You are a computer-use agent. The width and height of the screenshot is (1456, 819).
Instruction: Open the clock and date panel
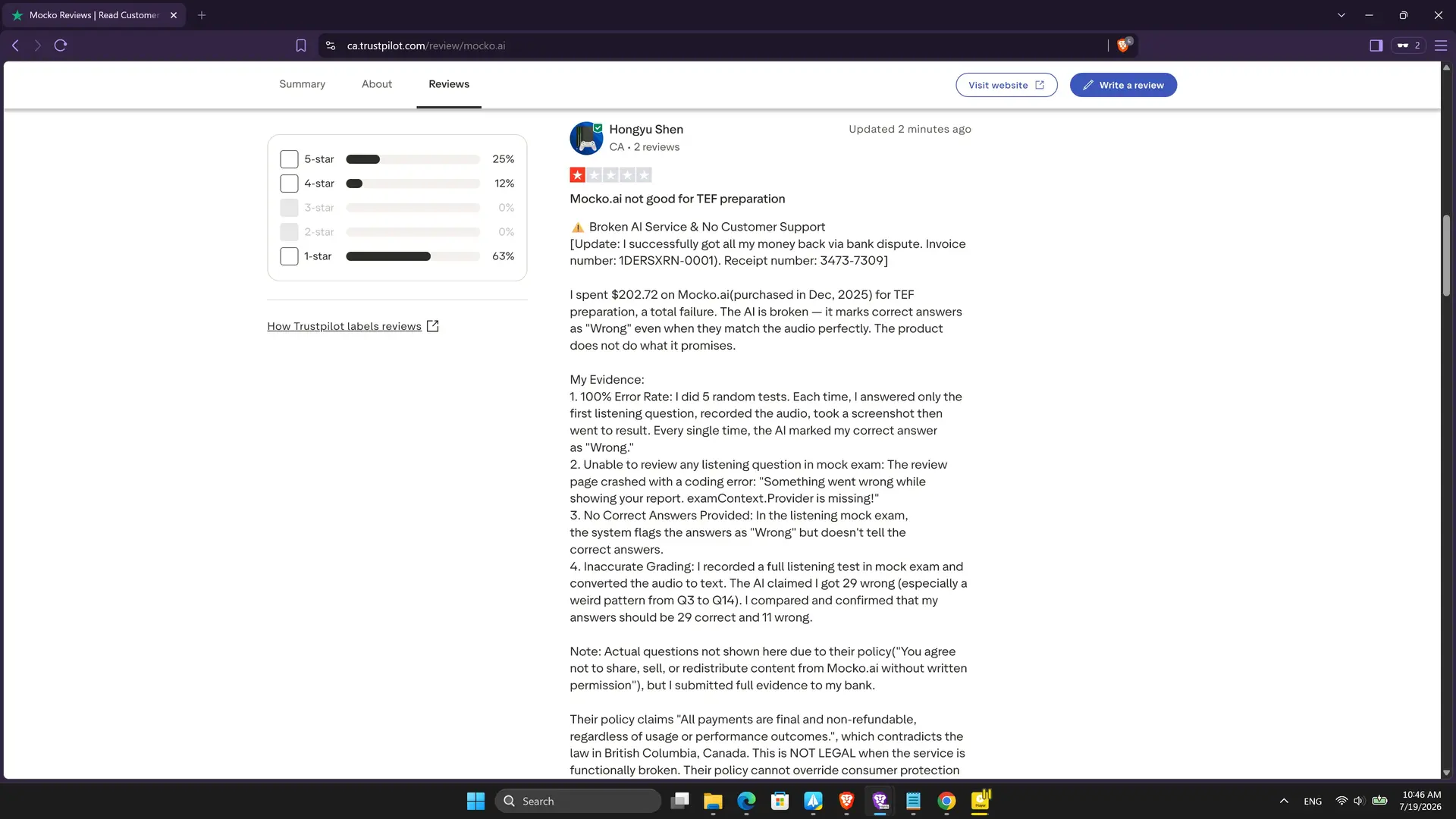pyautogui.click(x=1421, y=801)
